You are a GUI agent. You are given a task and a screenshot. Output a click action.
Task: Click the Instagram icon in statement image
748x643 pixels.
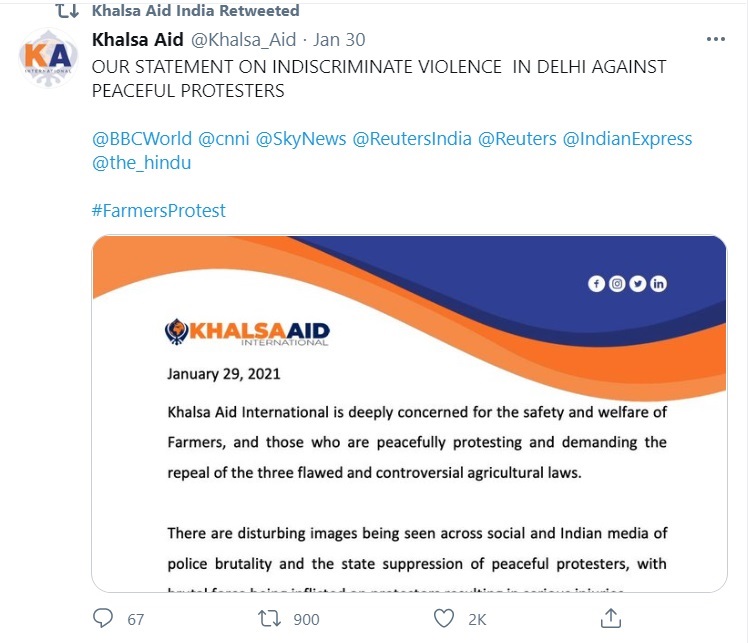(x=617, y=284)
